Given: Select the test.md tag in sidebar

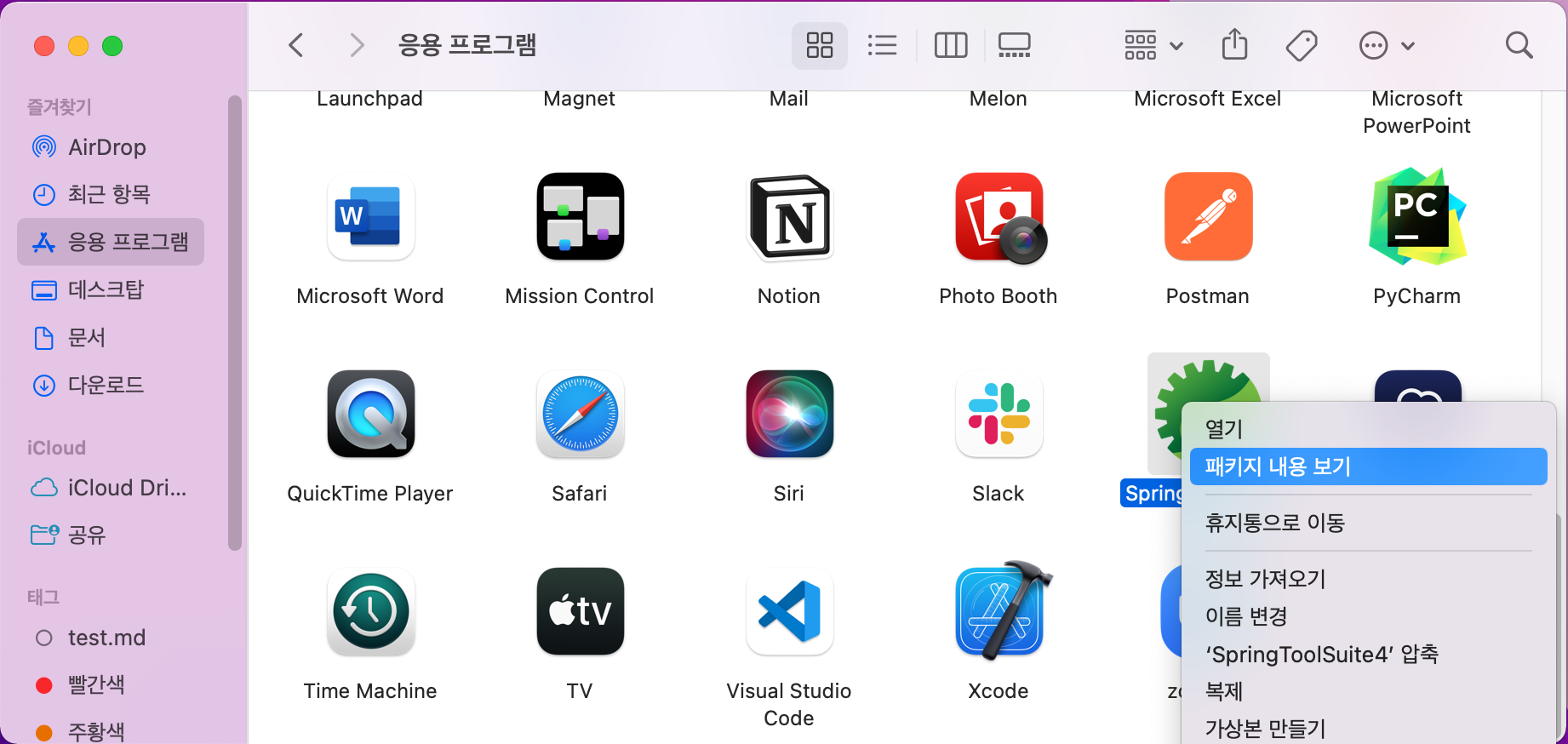Looking at the screenshot, I should click(x=111, y=638).
